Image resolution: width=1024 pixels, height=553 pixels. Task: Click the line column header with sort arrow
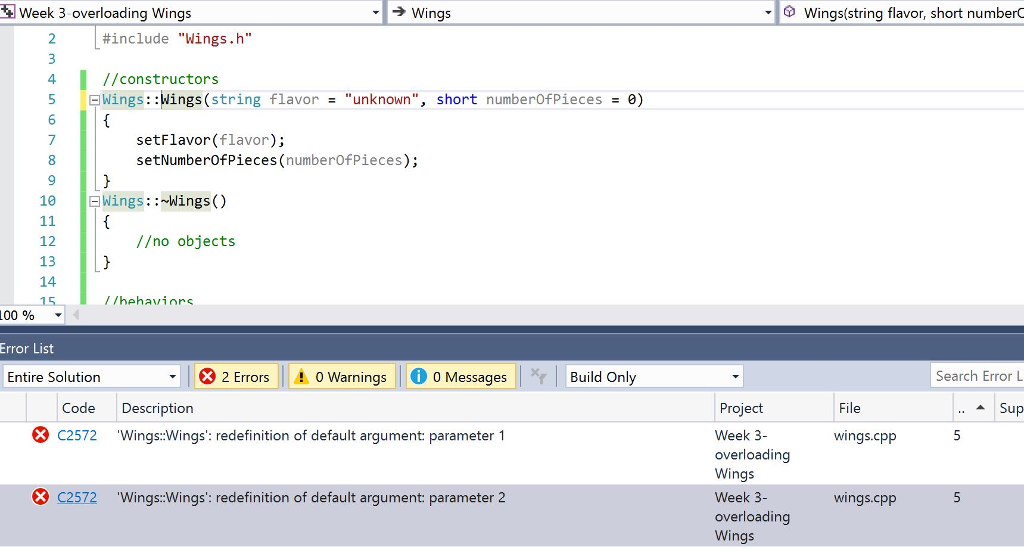pyautogui.click(x=973, y=408)
